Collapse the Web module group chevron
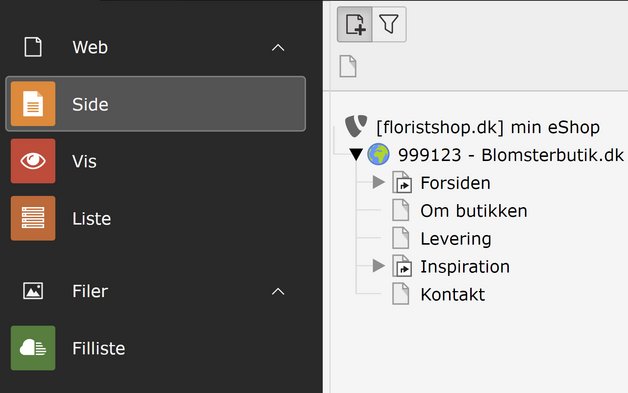This screenshot has height=393, width=628. [x=278, y=48]
